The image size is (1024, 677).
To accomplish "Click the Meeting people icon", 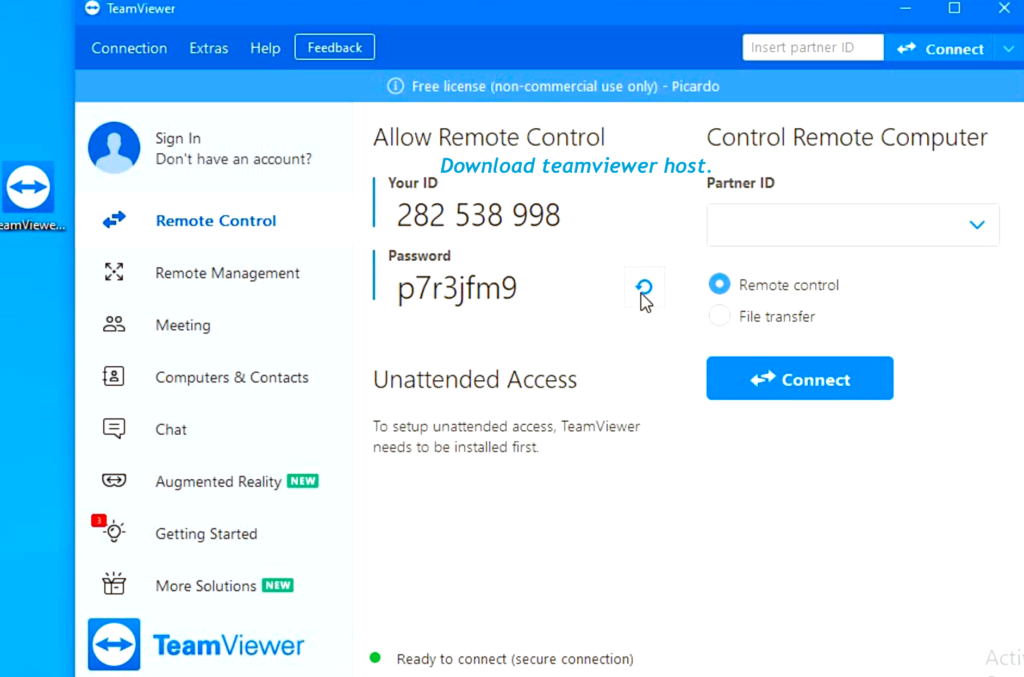I will [114, 324].
